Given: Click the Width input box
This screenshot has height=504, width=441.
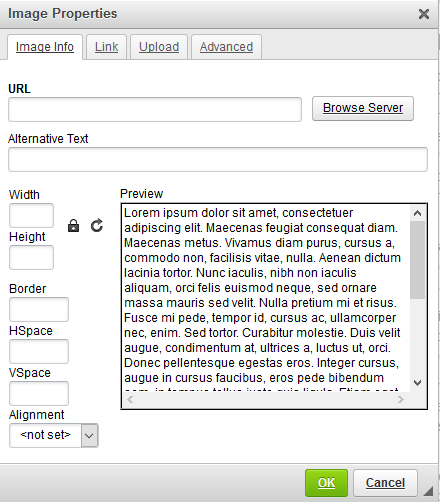Looking at the screenshot, I should [x=31, y=215].
